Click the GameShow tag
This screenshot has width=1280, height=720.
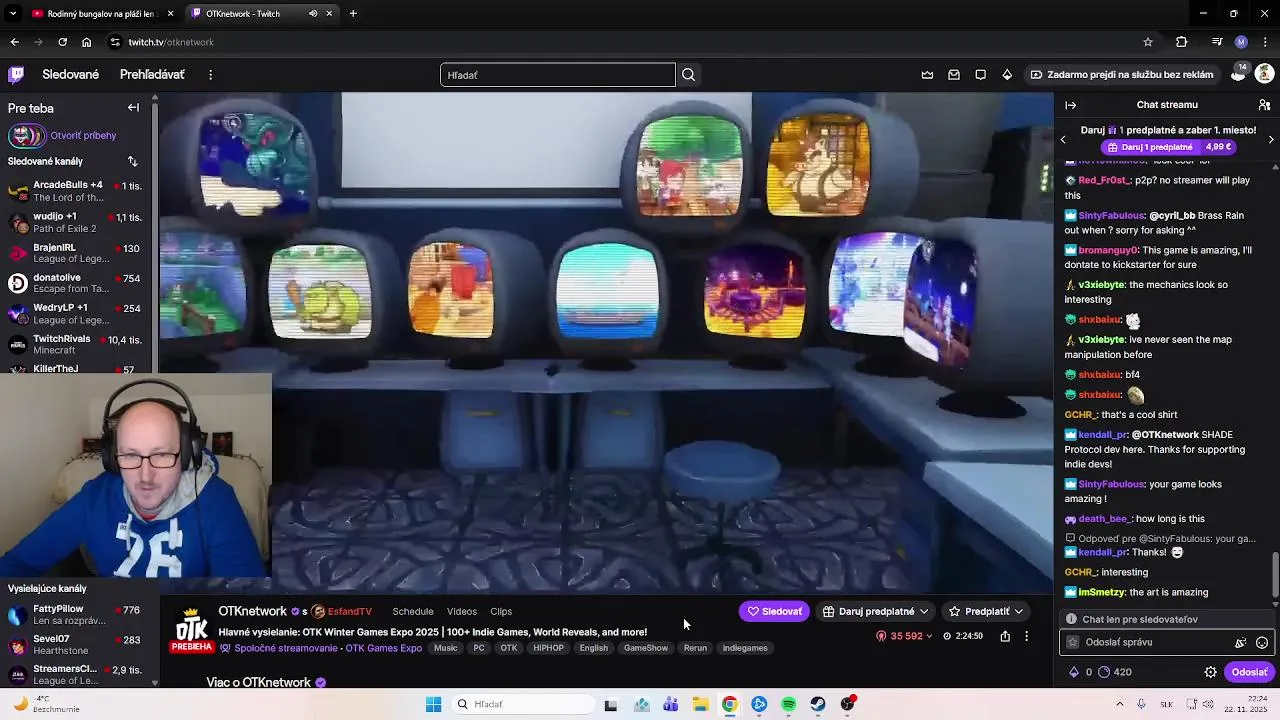646,648
